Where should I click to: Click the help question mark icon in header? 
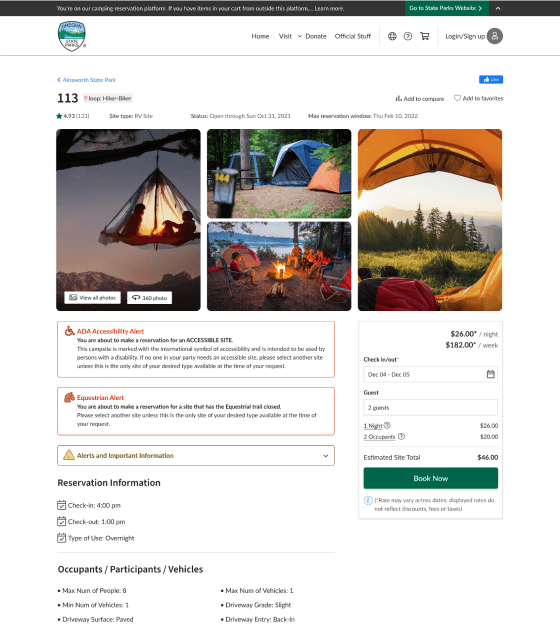point(408,36)
